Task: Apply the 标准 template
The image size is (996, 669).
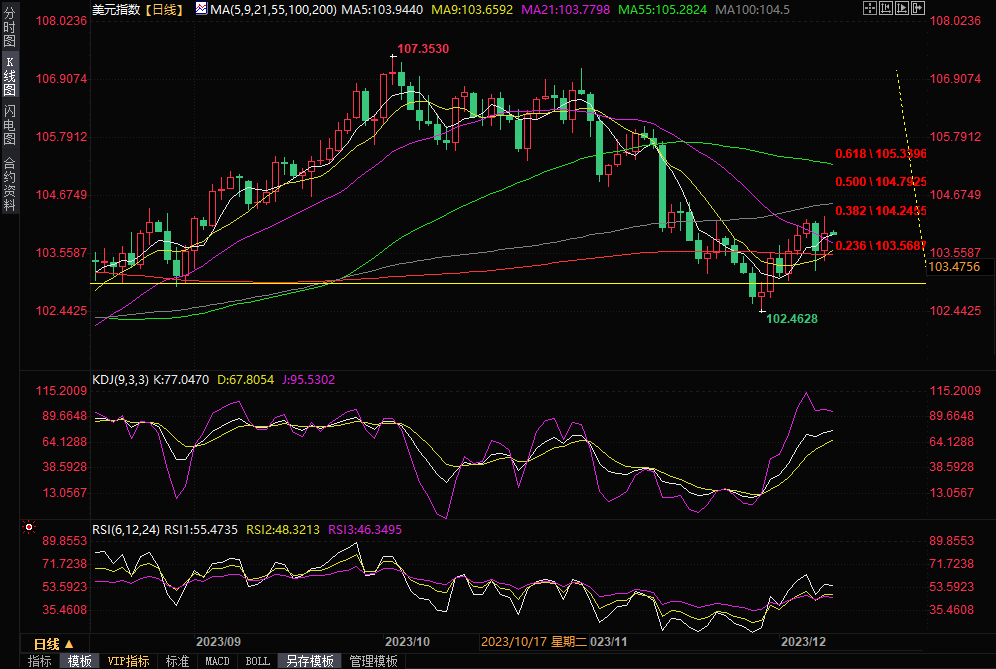Action: 178,661
